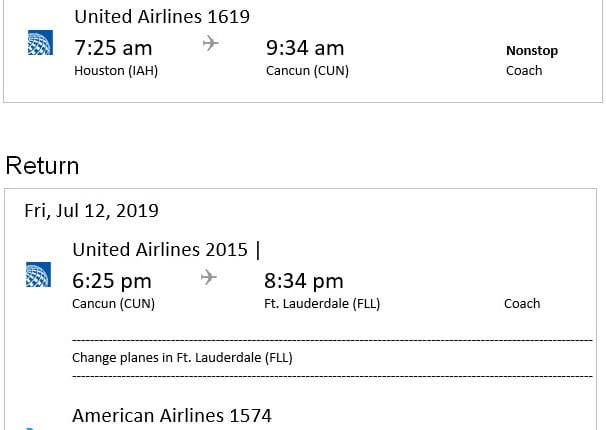The width and height of the screenshot is (606, 430).
Task: Click the airplane icon between 6:25 pm and 8:34 pm
Action: click(x=208, y=277)
